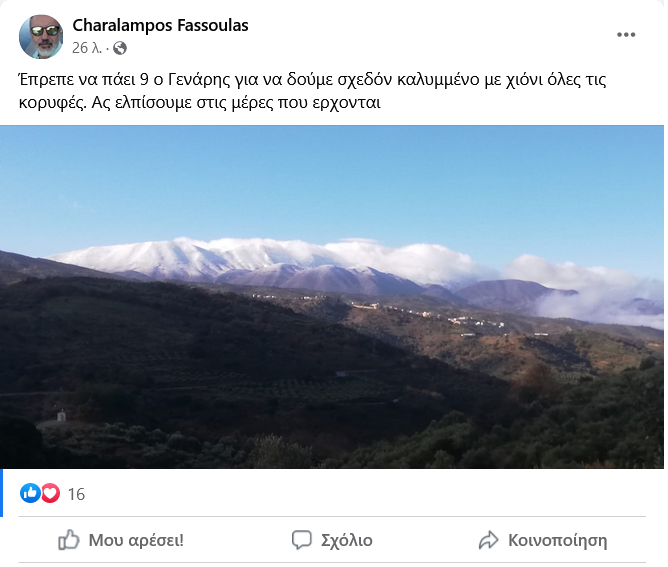668x567 pixels.
Task: Click the speech bubble comment icon
Action: point(302,540)
